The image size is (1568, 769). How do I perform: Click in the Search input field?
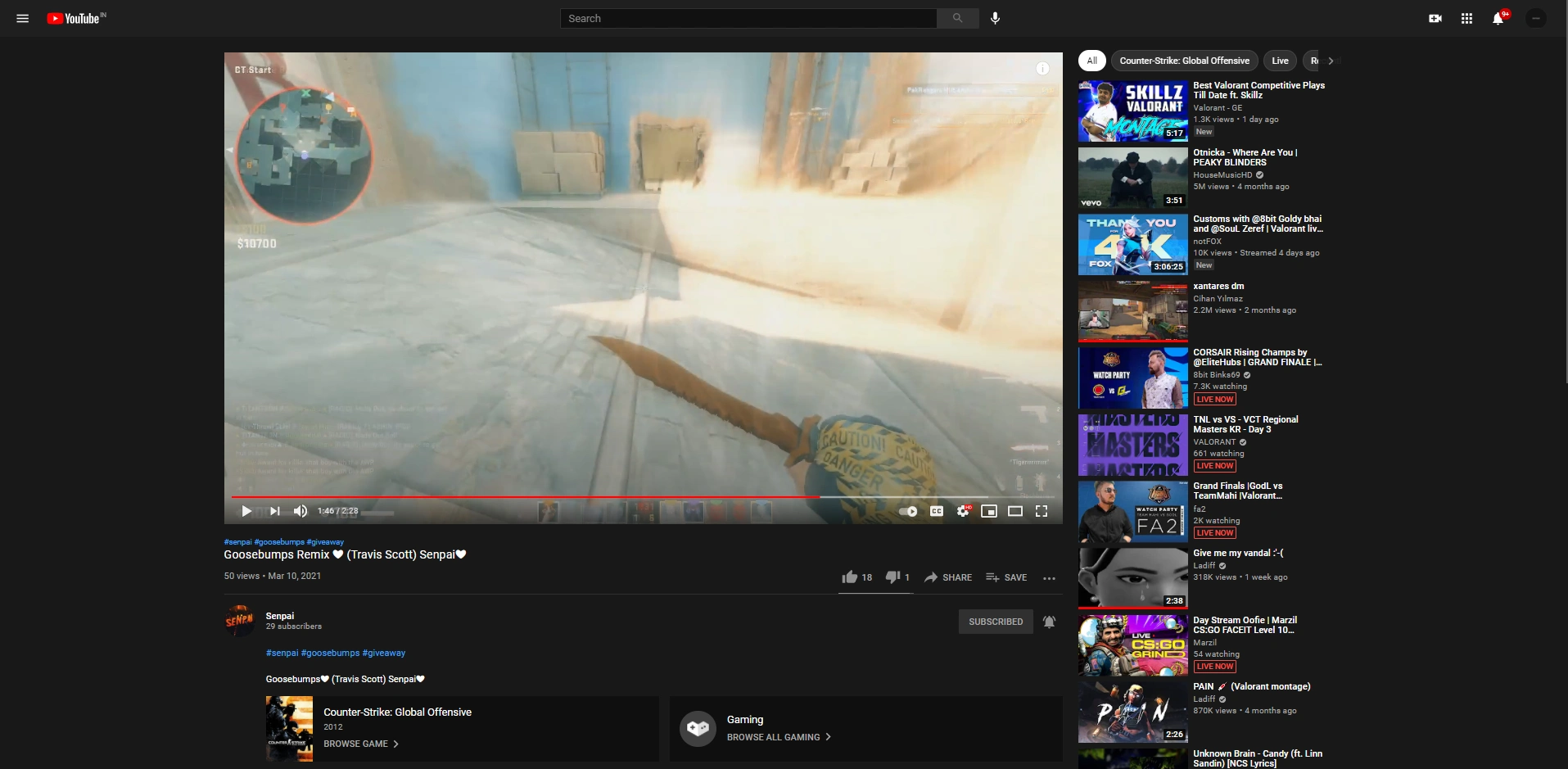click(x=748, y=18)
